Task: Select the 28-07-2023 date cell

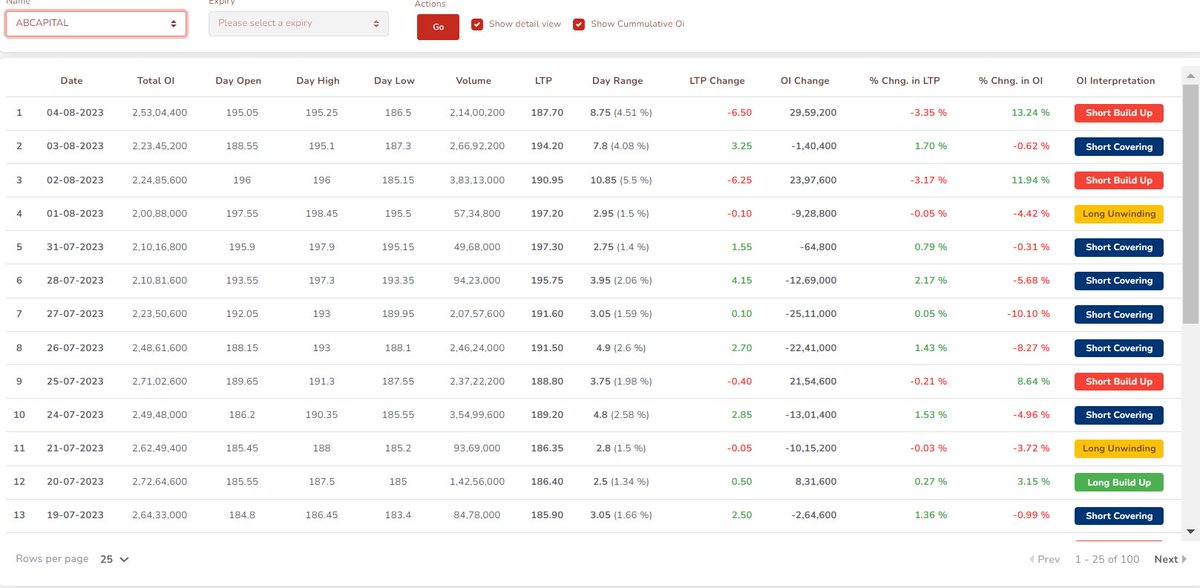Action: [x=75, y=281]
